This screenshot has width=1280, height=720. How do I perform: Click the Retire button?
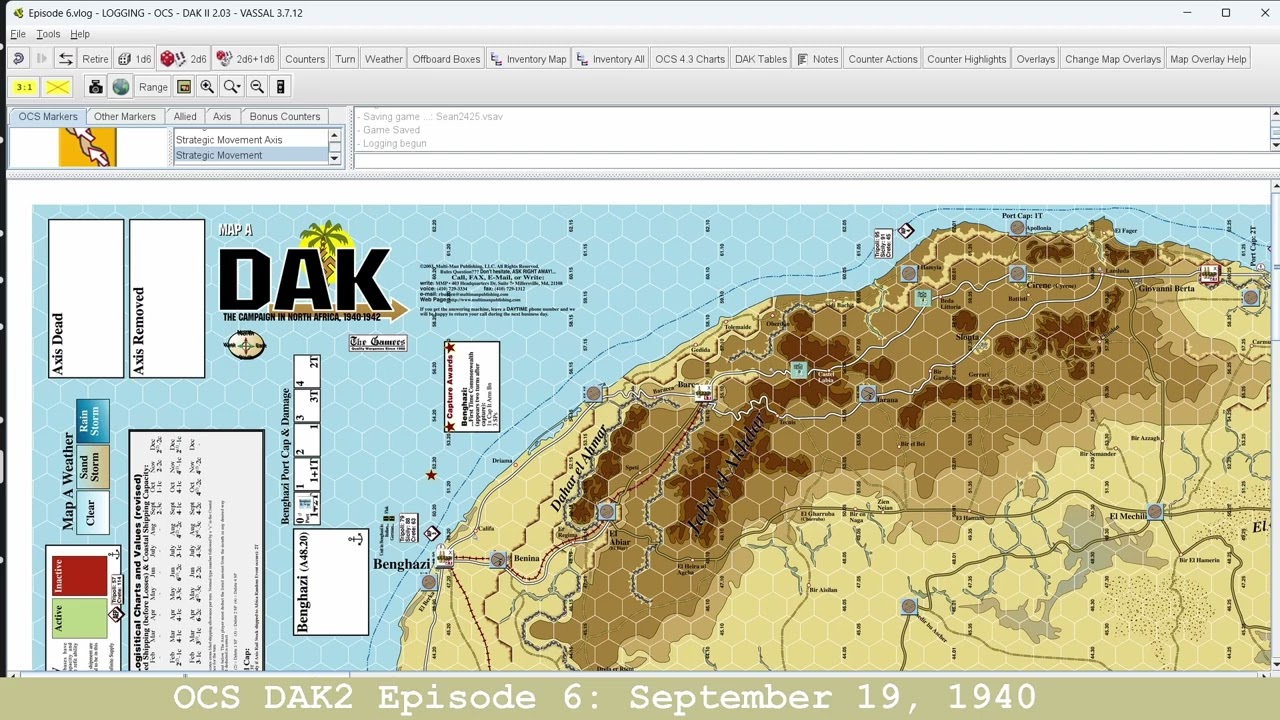click(x=95, y=59)
